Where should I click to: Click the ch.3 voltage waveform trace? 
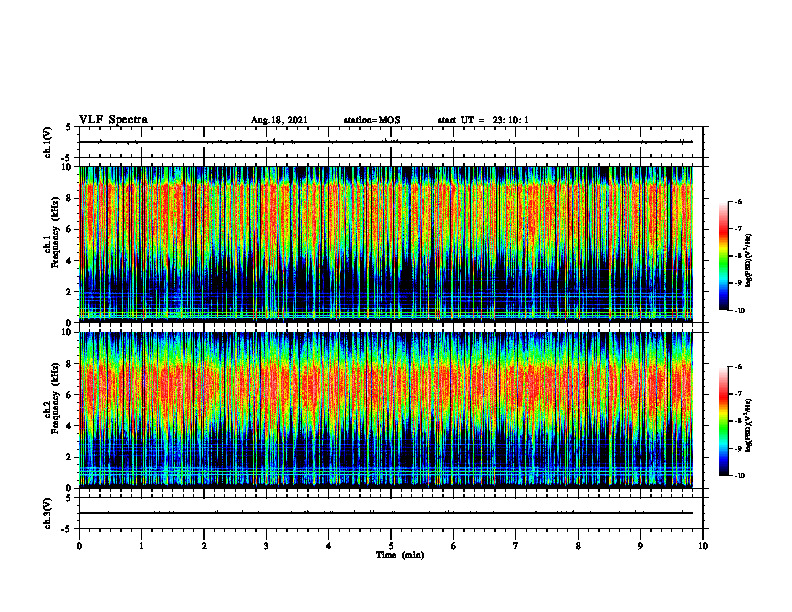(x=386, y=513)
